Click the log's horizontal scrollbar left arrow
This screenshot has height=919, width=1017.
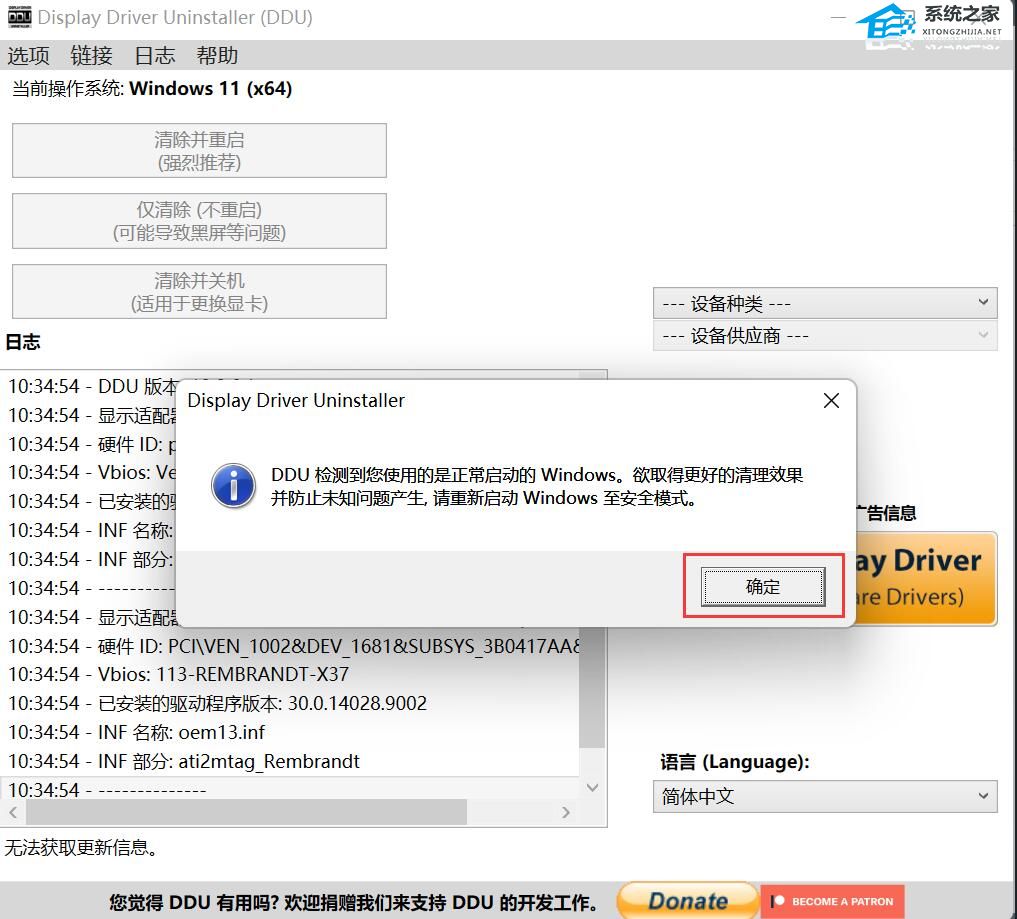pos(14,812)
